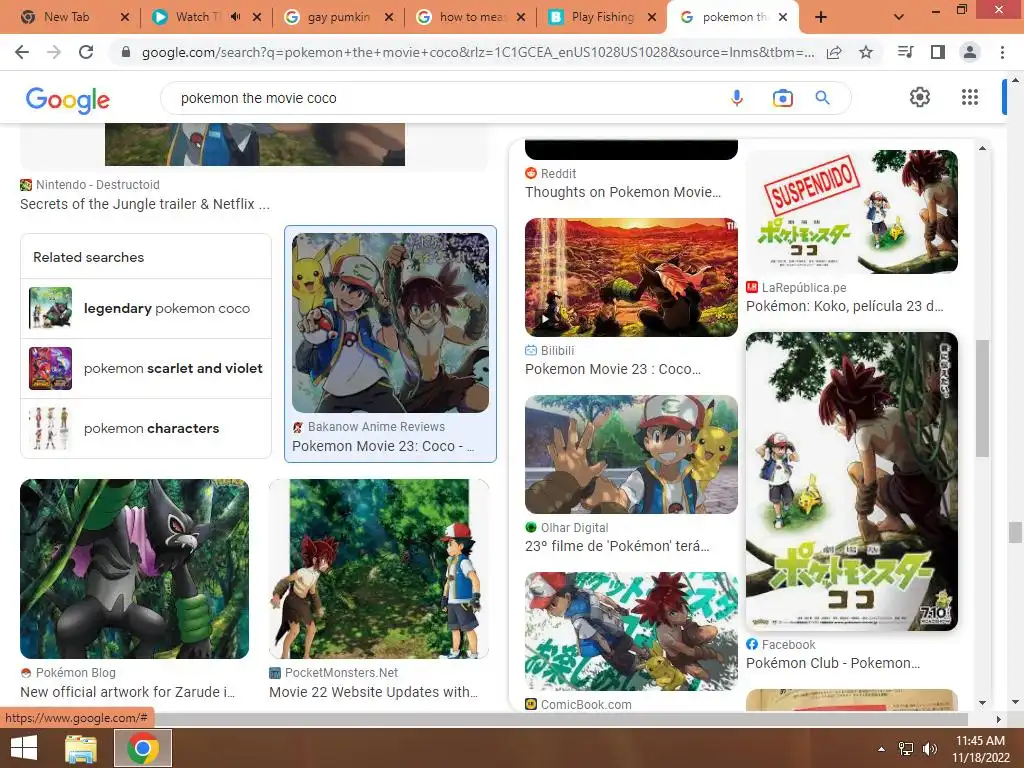Show hidden system tray icons
The width and height of the screenshot is (1024, 768).
pyautogui.click(x=882, y=749)
